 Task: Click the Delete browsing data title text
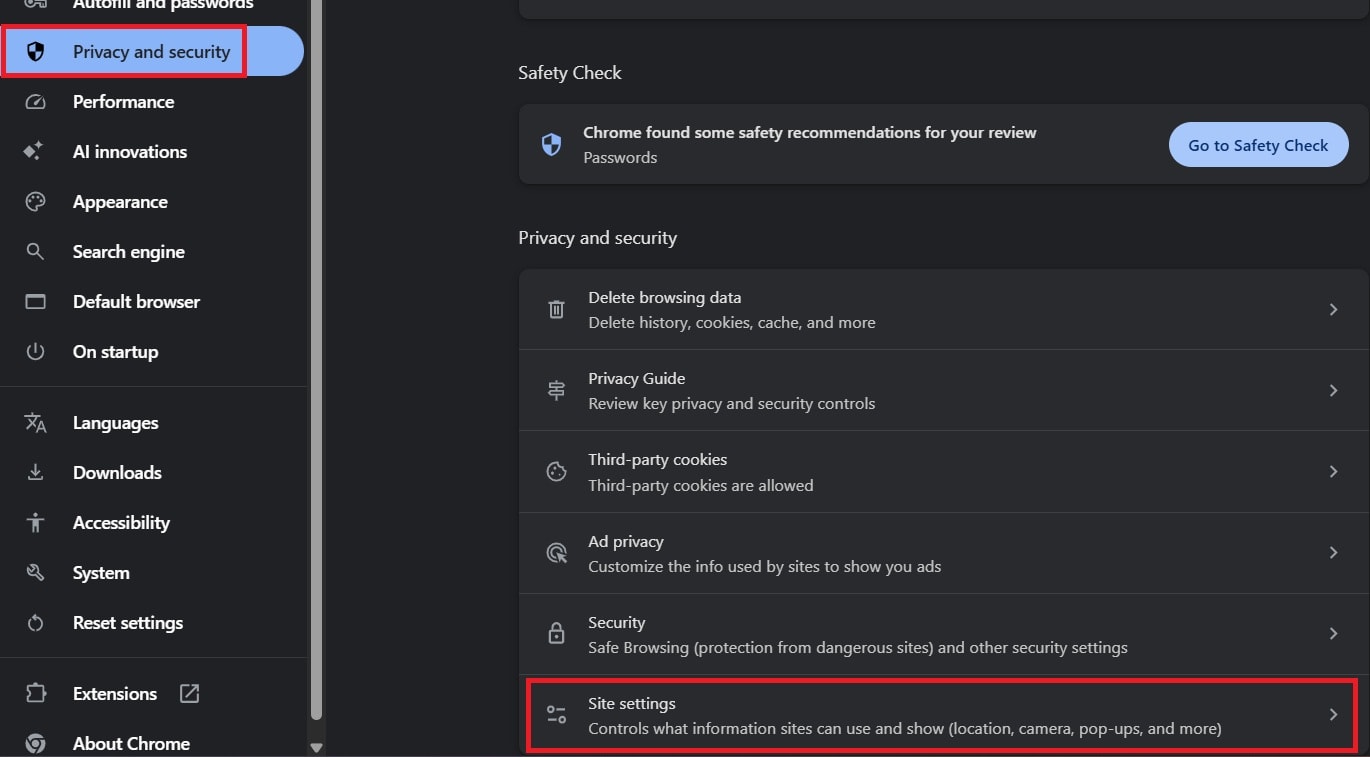[x=665, y=298]
